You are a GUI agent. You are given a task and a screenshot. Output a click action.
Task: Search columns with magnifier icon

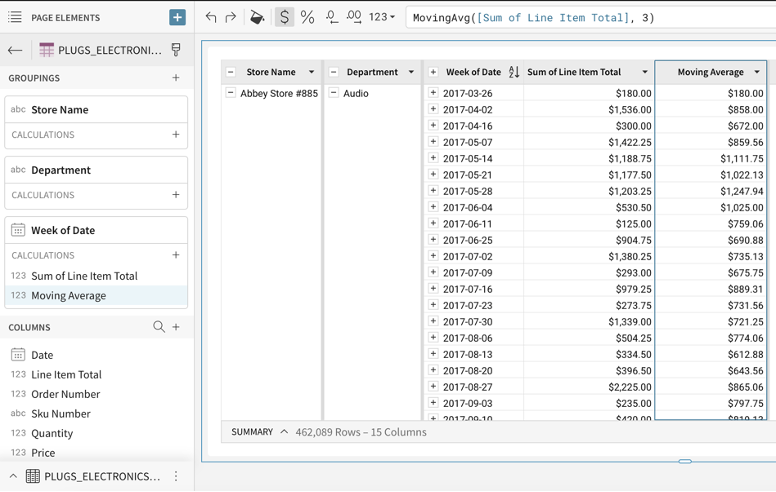click(158, 327)
